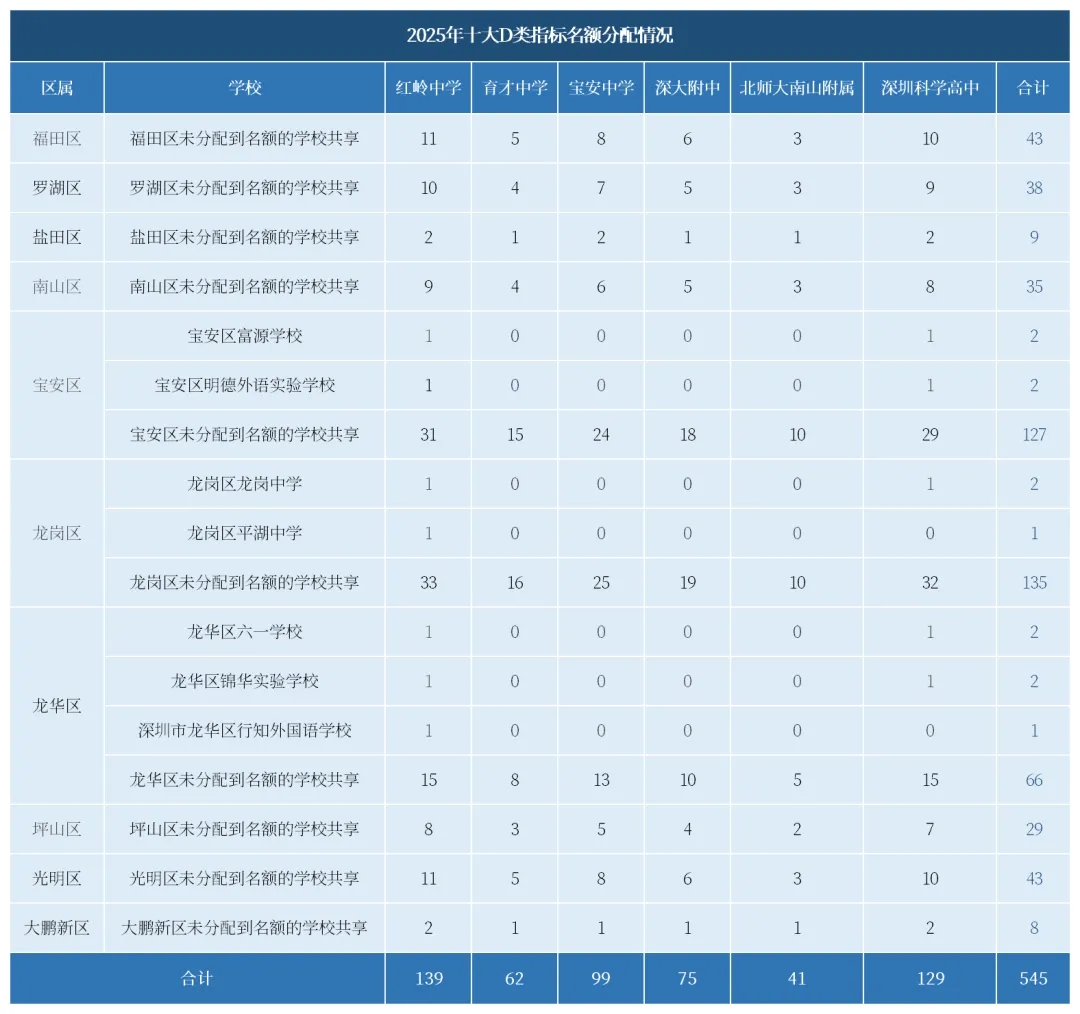
Task: Click the grand total value 545
Action: [x=1033, y=978]
